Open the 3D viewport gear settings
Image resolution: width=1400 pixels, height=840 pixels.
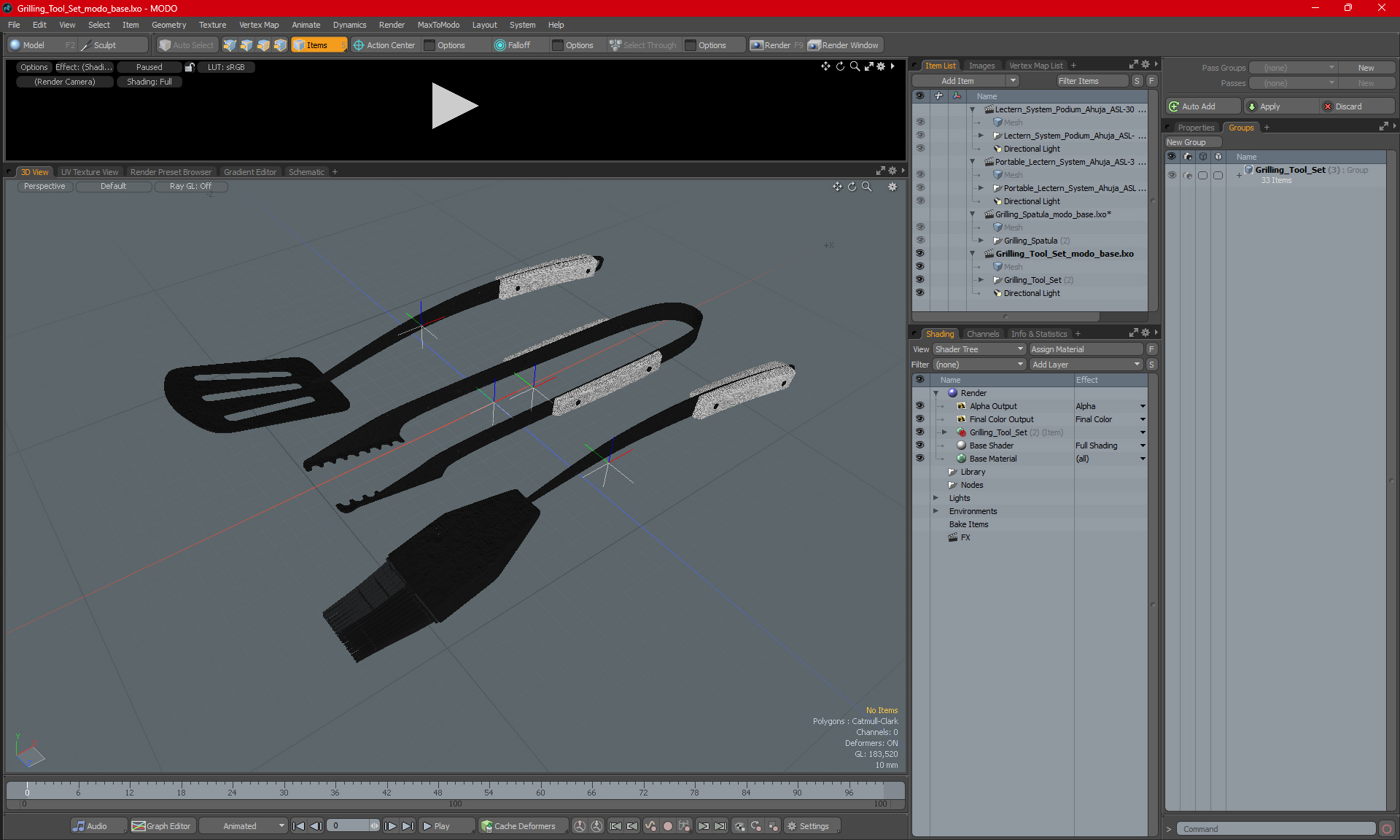point(892,187)
